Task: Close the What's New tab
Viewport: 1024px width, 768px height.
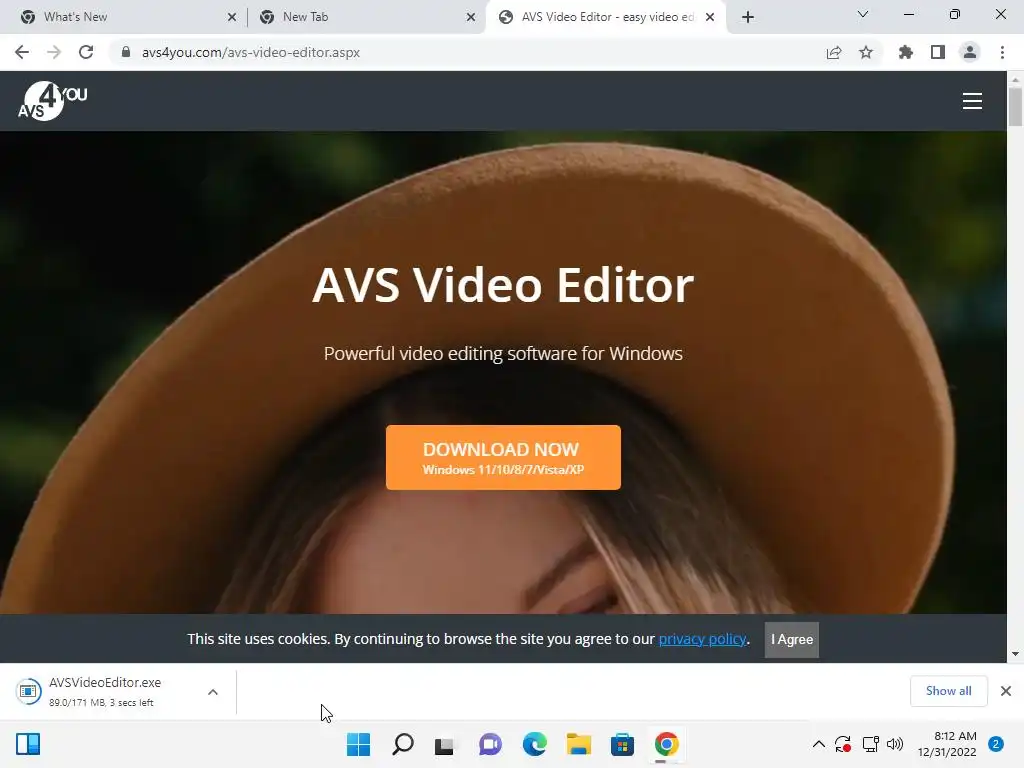Action: click(x=232, y=17)
